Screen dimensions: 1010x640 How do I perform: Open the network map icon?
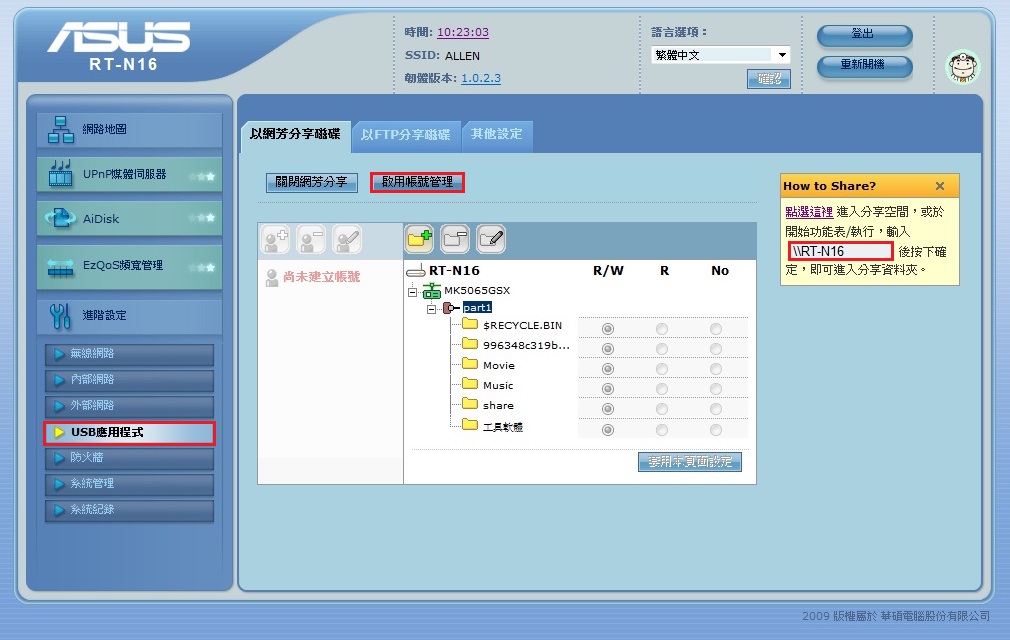(x=61, y=130)
